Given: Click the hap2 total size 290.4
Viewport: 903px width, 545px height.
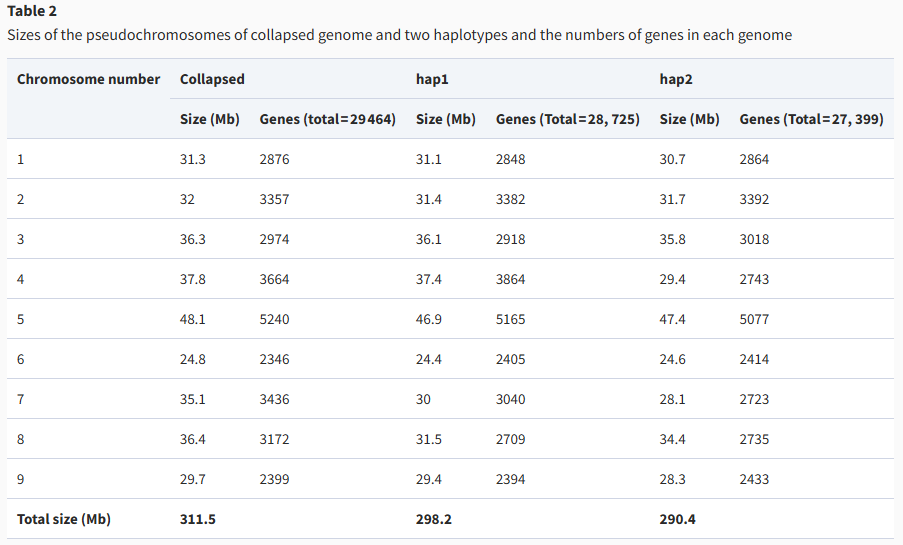Looking at the screenshot, I should tap(678, 519).
